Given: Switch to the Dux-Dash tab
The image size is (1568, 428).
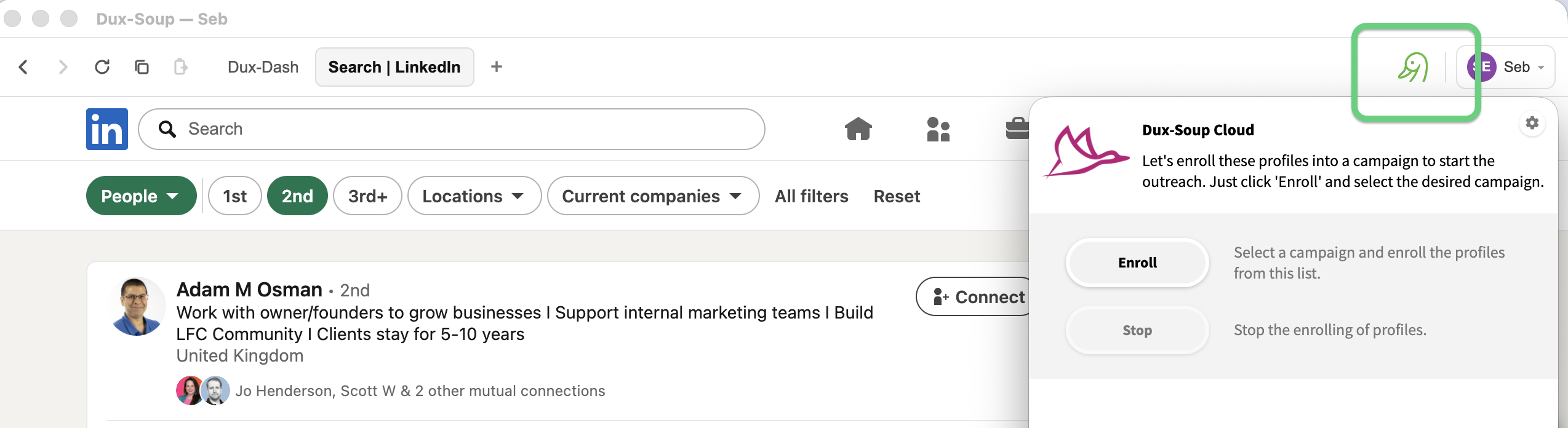Looking at the screenshot, I should [263, 67].
